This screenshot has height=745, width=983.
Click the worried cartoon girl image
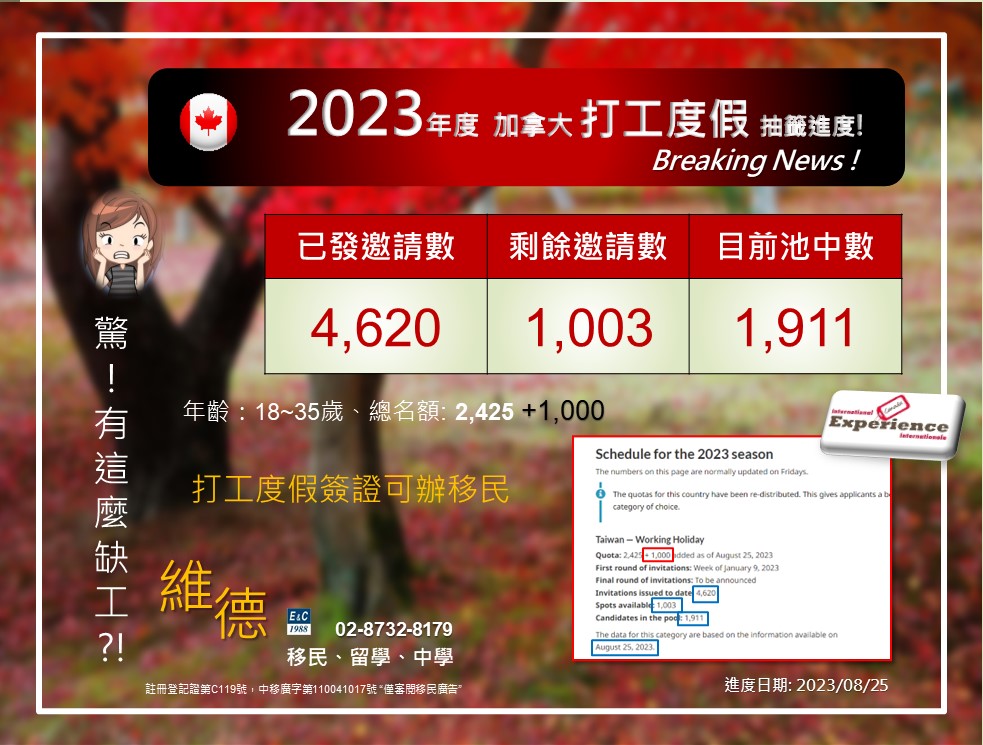pos(121,243)
